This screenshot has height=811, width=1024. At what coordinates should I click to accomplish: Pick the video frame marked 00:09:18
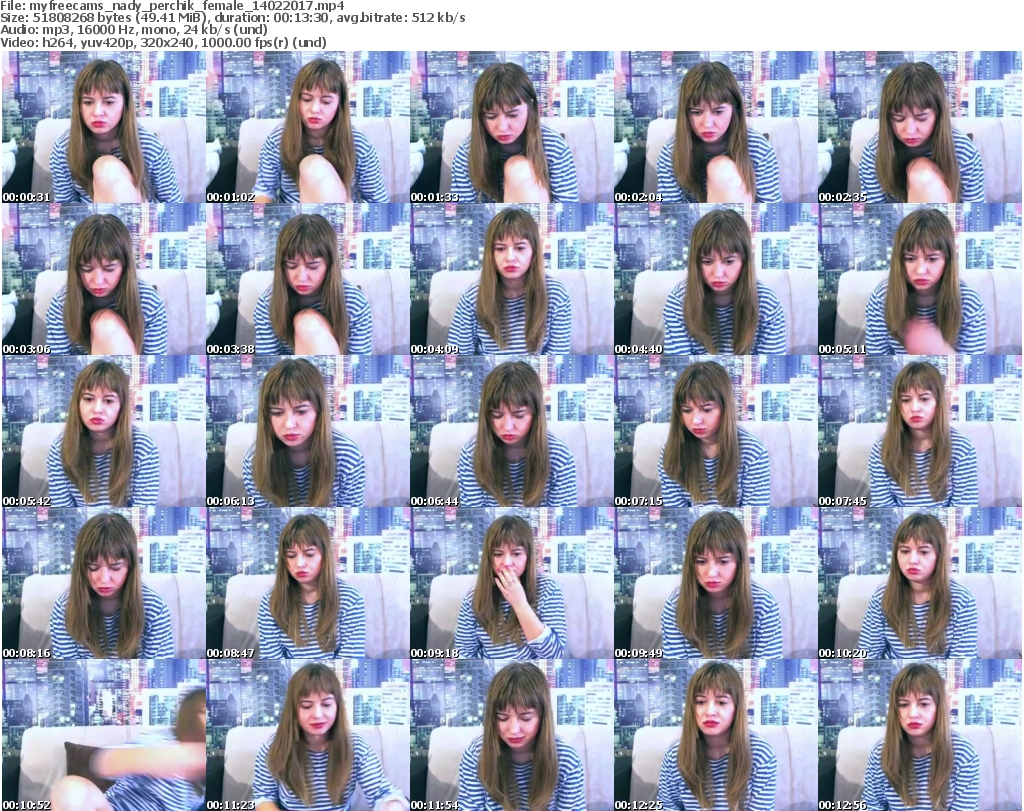pos(511,583)
